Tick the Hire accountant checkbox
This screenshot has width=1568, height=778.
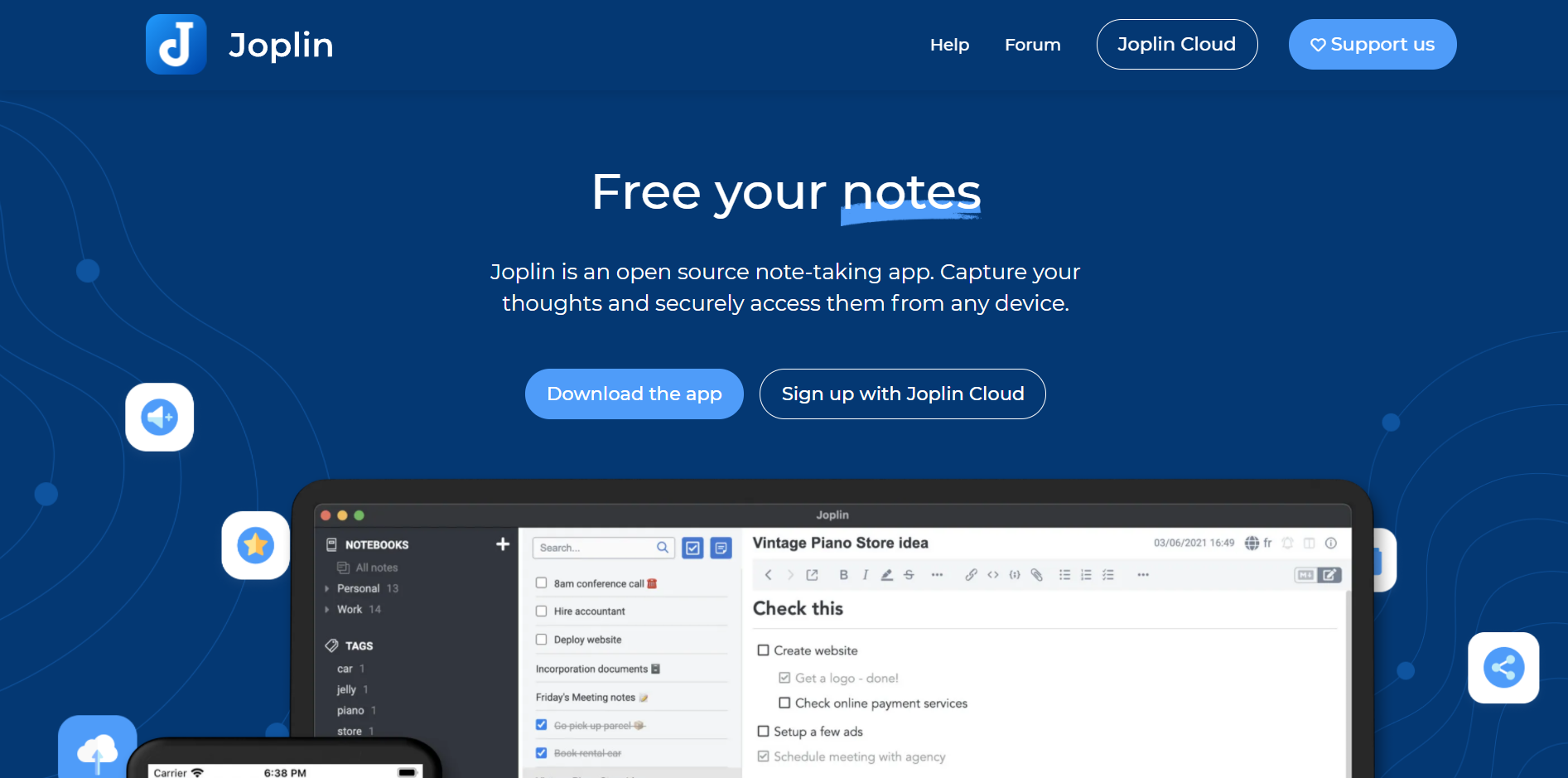click(x=542, y=611)
